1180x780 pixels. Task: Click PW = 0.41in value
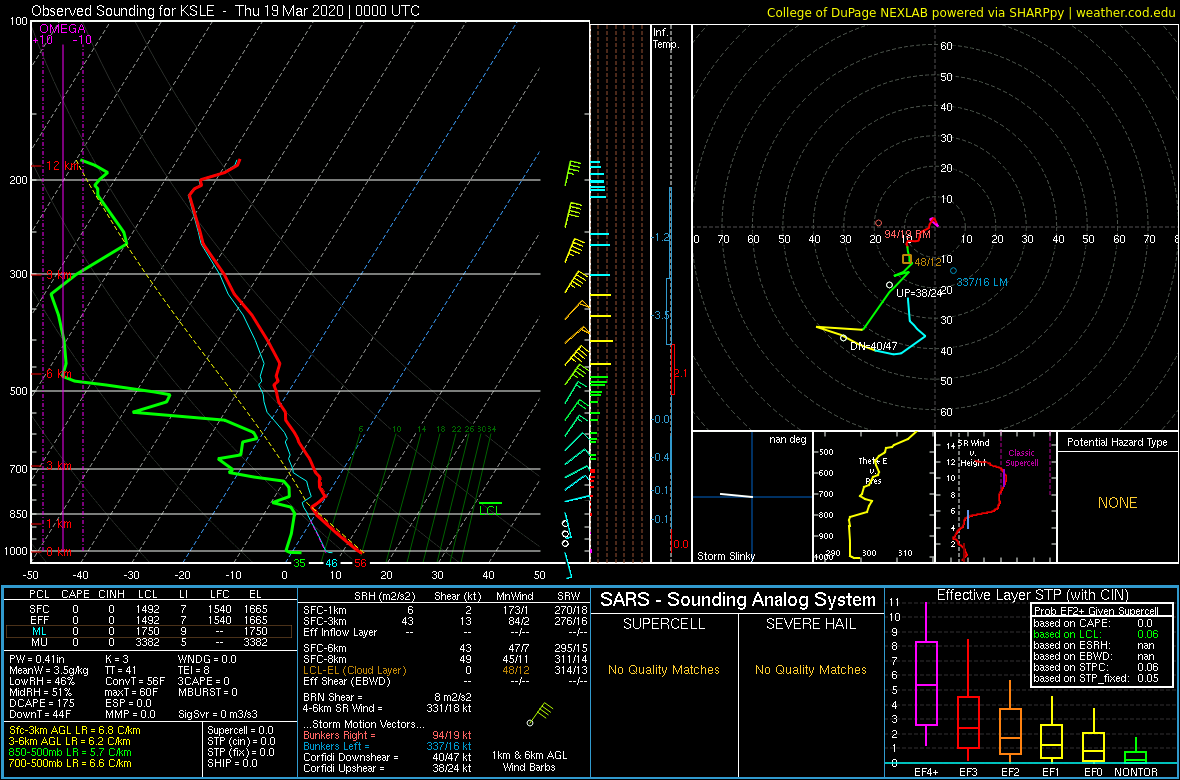pyautogui.click(x=37, y=657)
